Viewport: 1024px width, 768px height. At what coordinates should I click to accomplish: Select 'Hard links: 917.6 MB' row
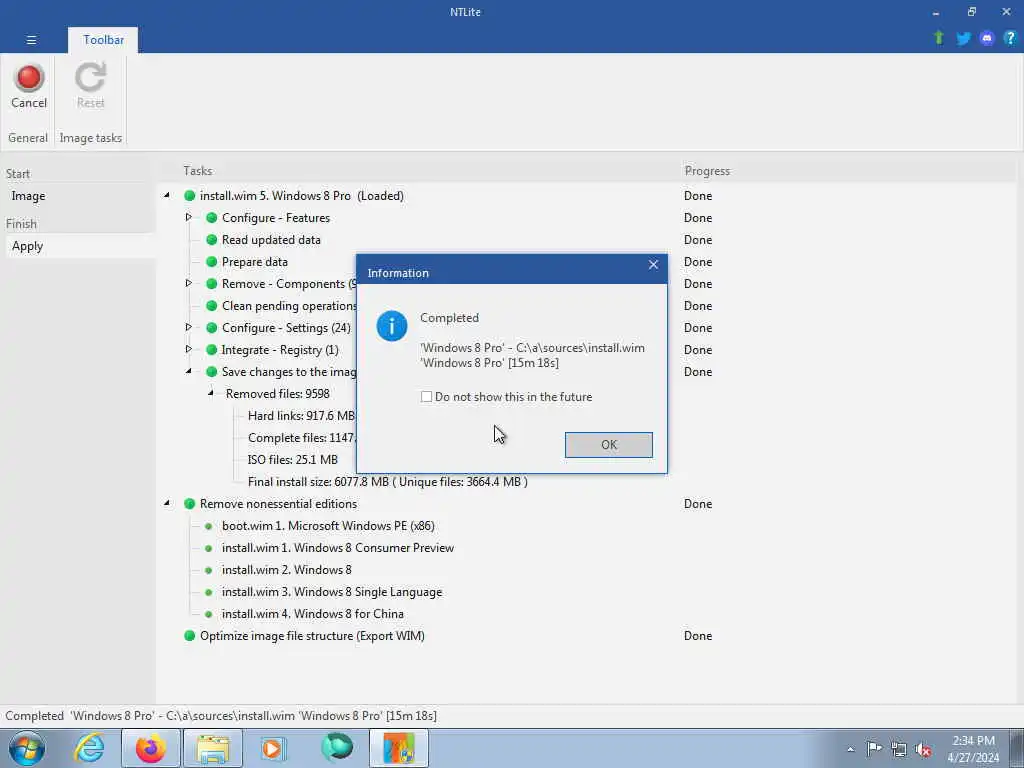301,415
